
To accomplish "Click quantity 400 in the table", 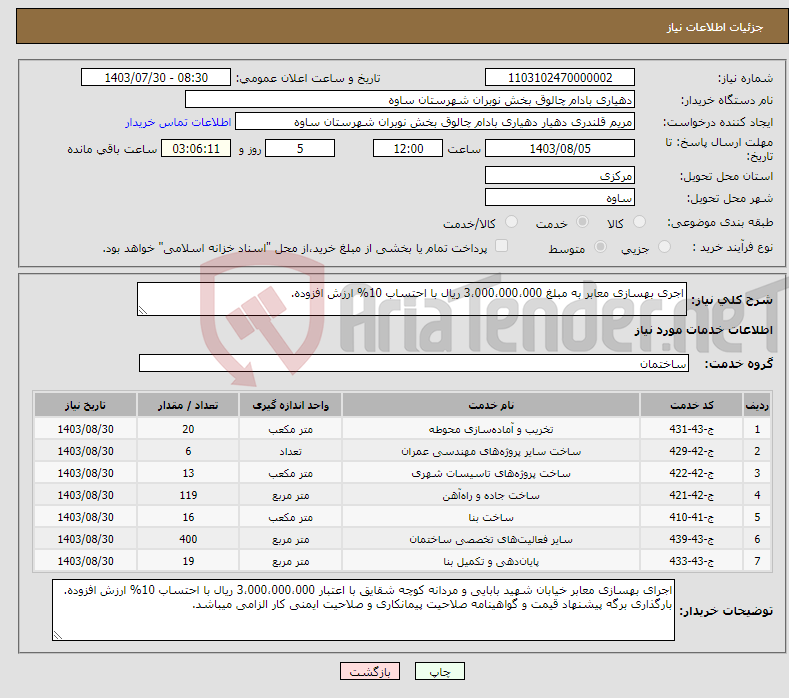I will click(x=188, y=539).
